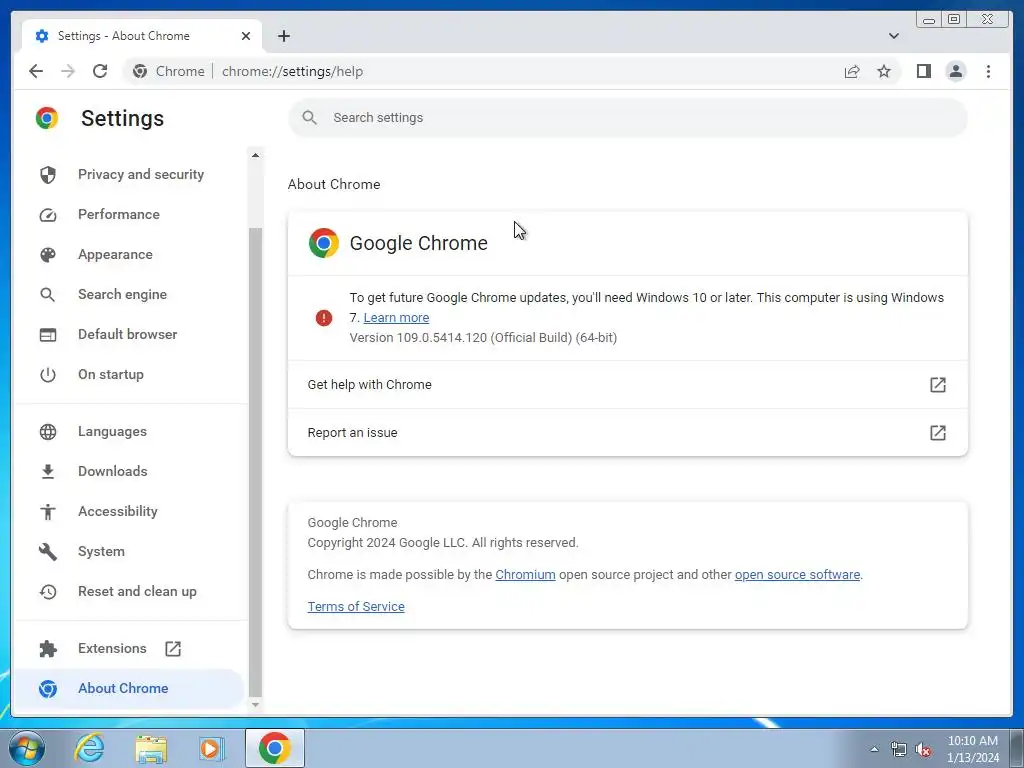Open the side panel icon
This screenshot has width=1024, height=768.
point(923,71)
